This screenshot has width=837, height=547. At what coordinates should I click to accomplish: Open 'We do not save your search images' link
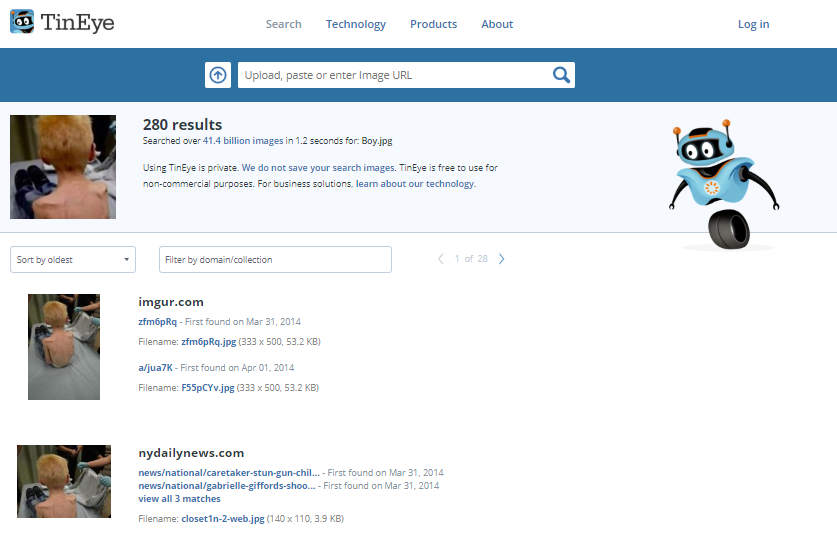click(318, 168)
